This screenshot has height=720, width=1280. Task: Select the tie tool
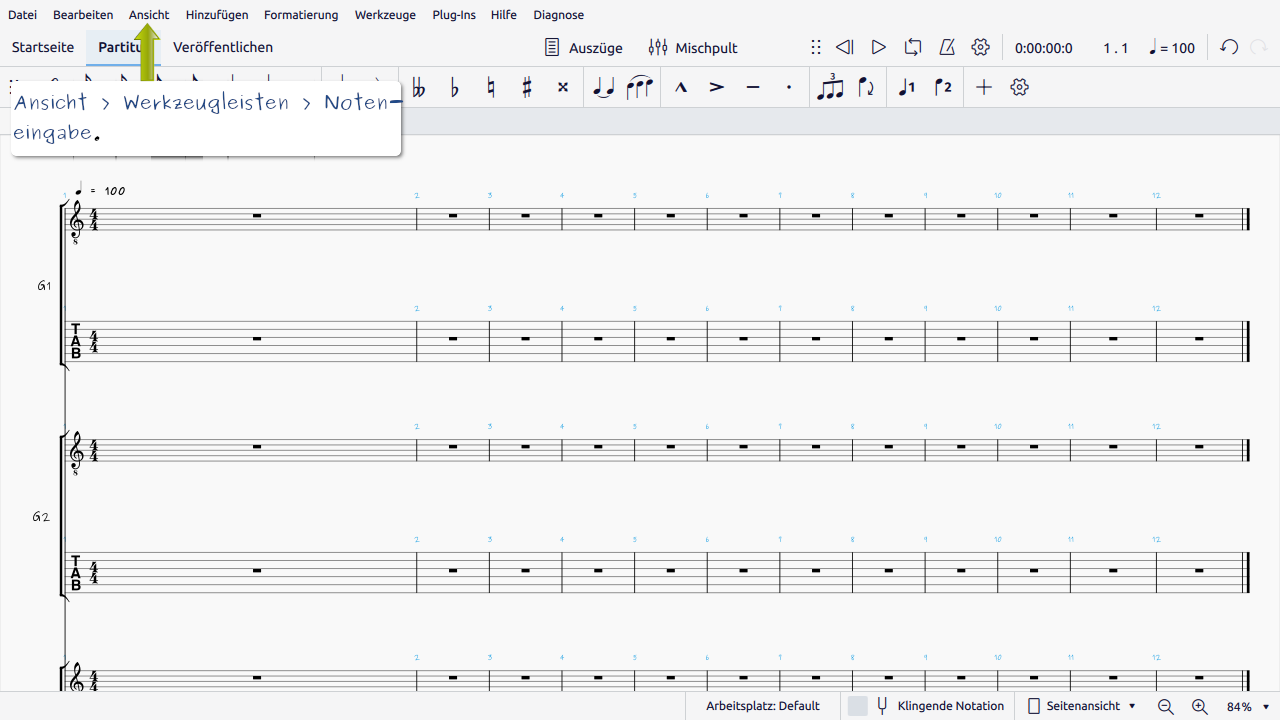coord(603,88)
